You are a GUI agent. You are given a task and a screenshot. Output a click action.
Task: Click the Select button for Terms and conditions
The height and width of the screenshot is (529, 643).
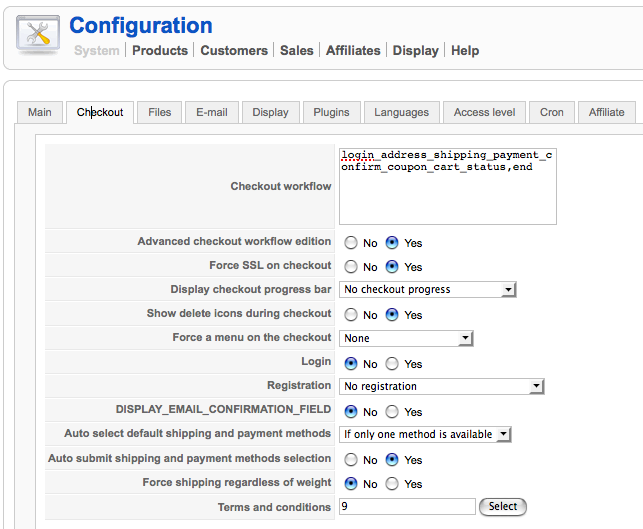pyautogui.click(x=503, y=507)
